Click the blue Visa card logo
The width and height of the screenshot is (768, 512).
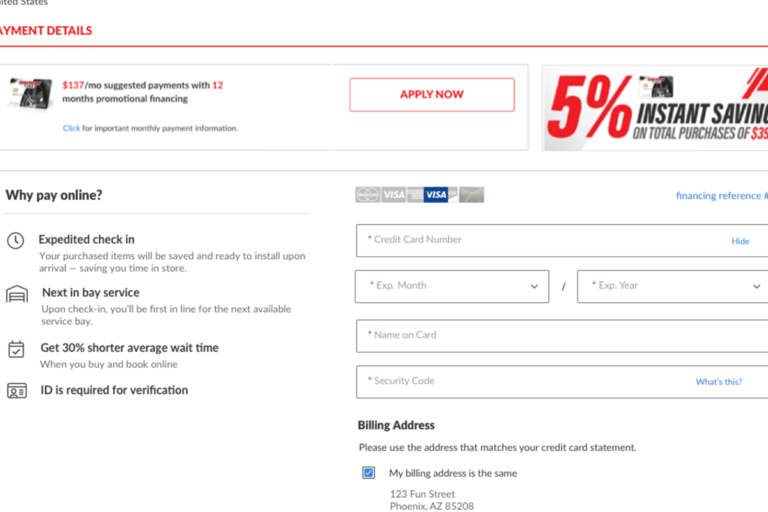coord(436,195)
